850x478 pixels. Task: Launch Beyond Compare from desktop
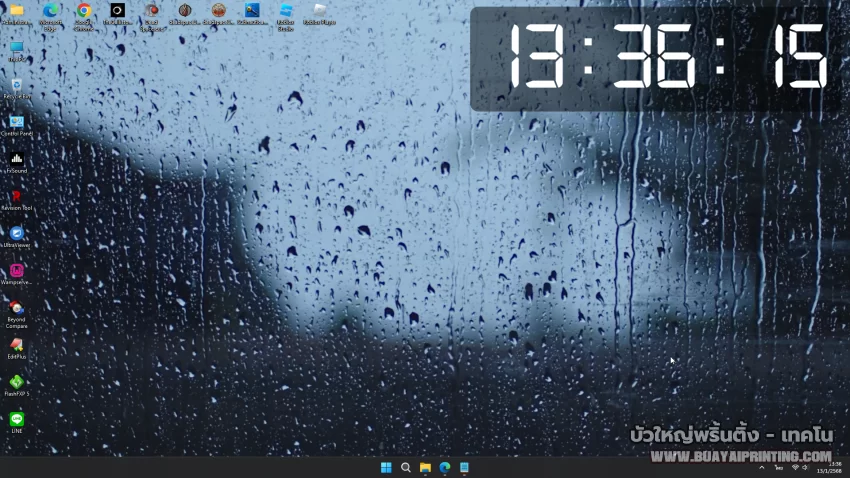17,309
